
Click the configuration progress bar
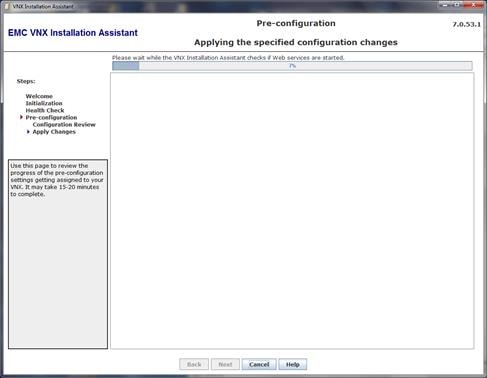(x=292, y=66)
